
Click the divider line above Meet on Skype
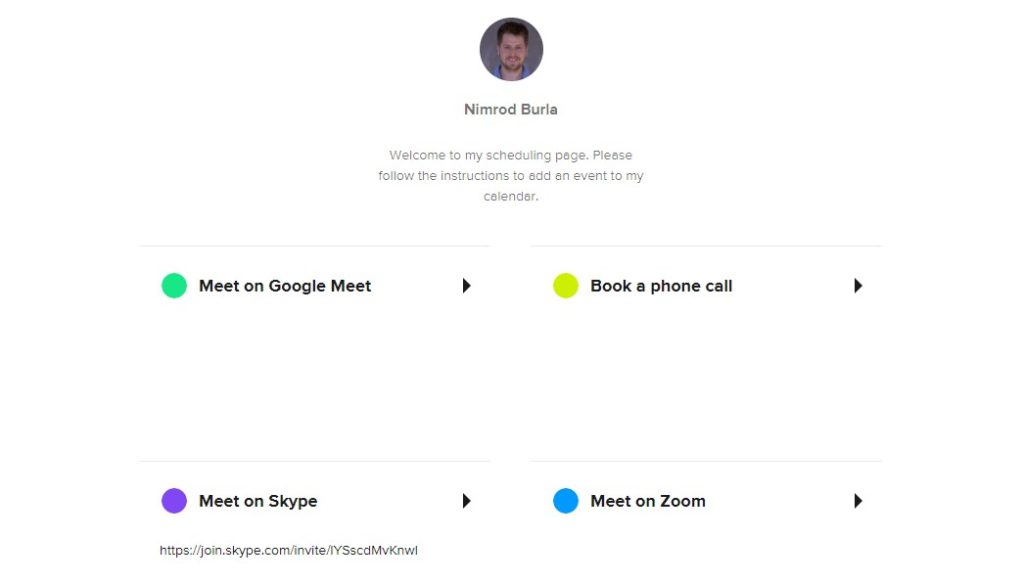click(x=315, y=461)
